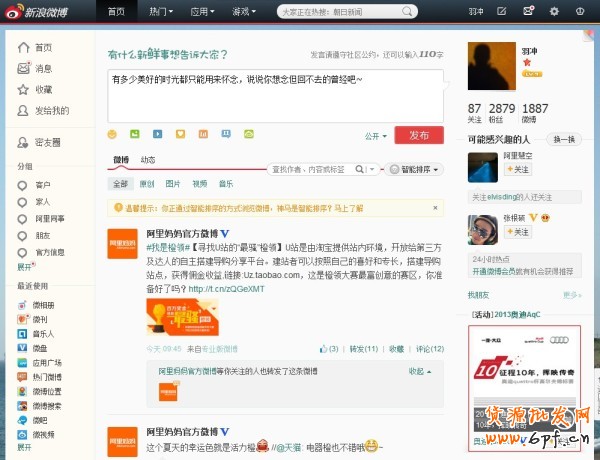Click 换一换 to refresh suggestions

click(x=564, y=139)
